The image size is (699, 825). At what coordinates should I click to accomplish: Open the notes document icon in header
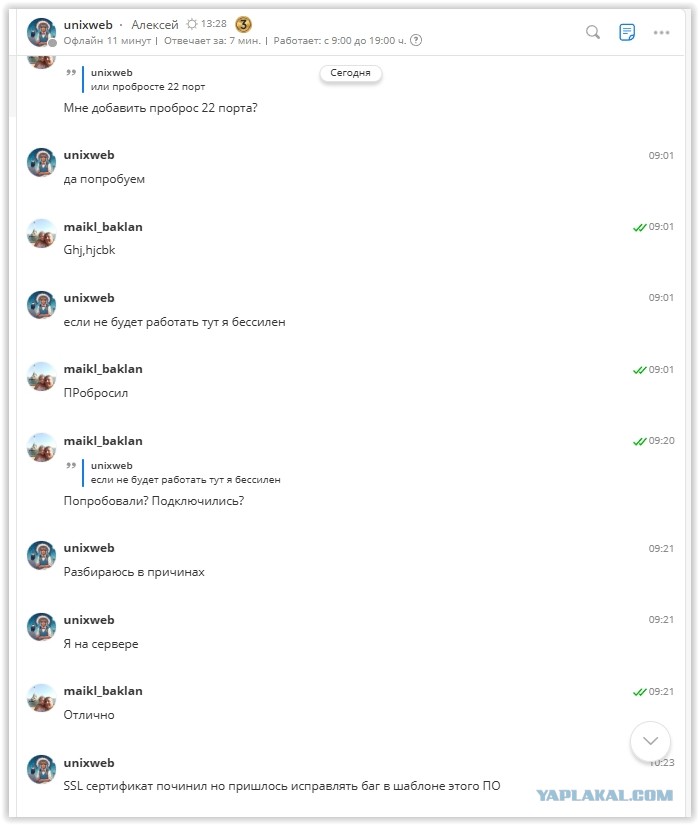pyautogui.click(x=627, y=32)
